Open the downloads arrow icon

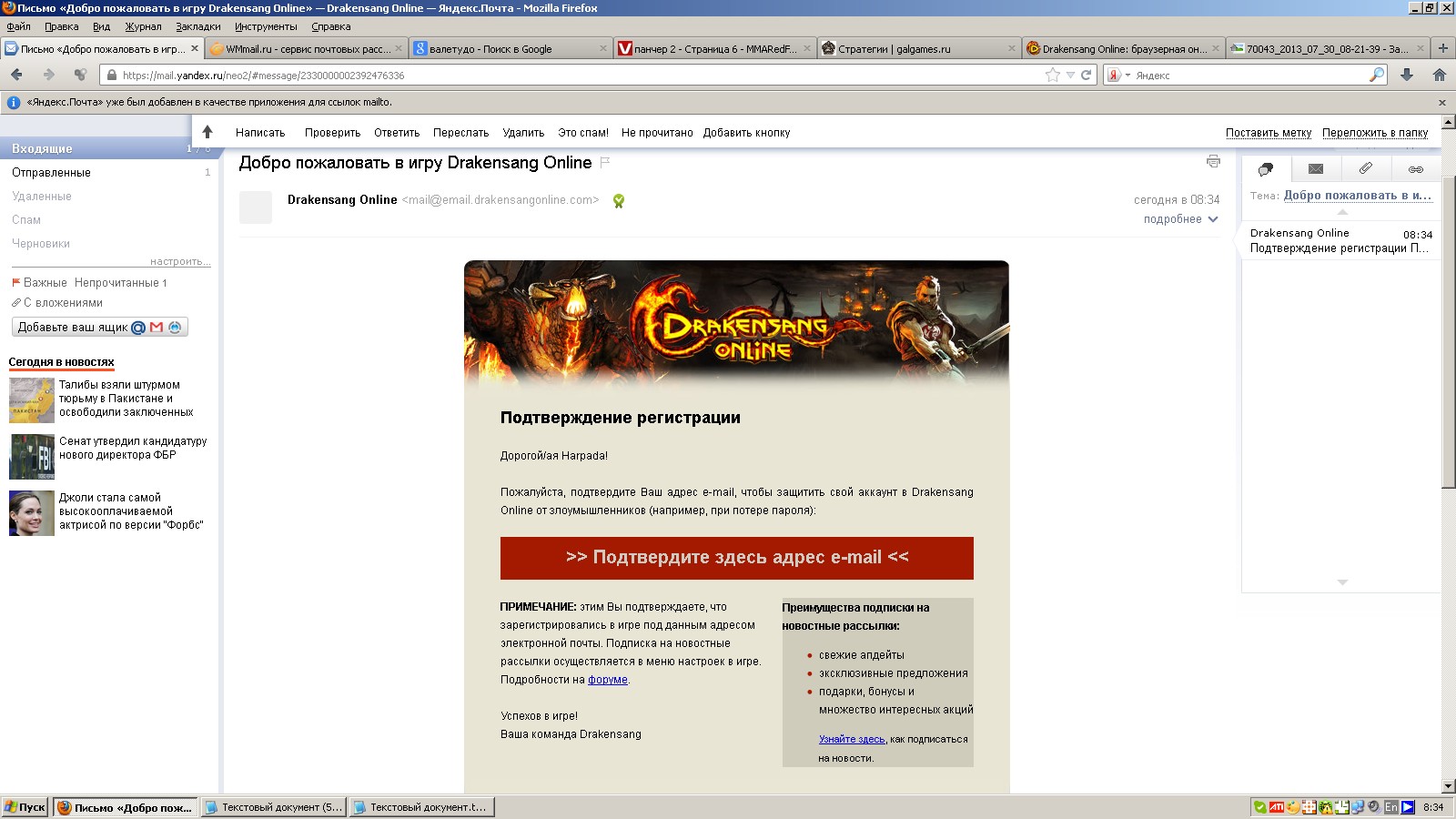1407,75
